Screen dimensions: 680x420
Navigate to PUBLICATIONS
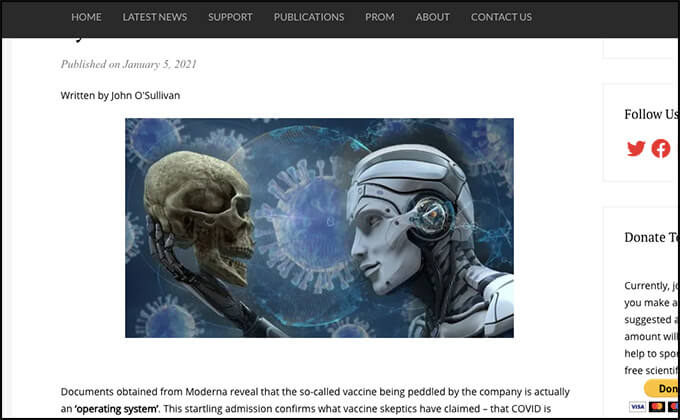pos(309,17)
